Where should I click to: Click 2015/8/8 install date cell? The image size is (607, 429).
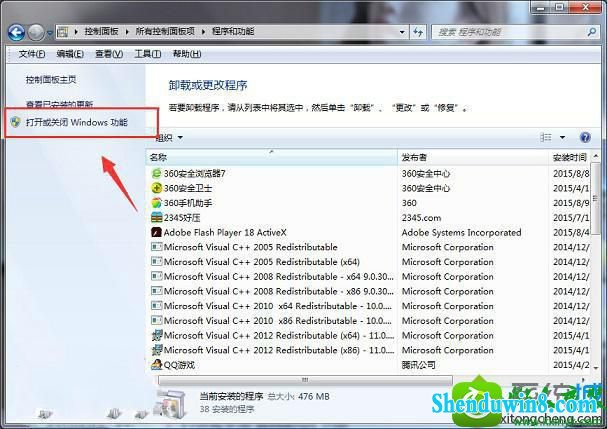571,173
